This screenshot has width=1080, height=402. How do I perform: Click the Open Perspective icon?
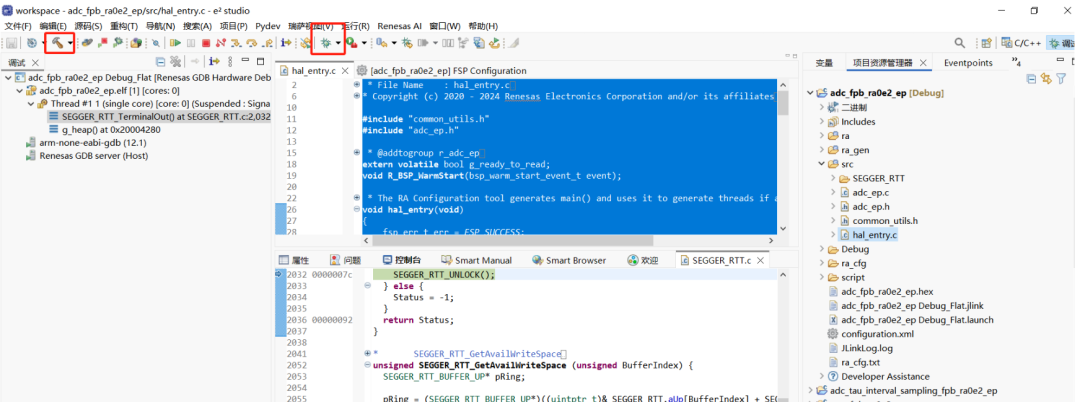click(986, 43)
